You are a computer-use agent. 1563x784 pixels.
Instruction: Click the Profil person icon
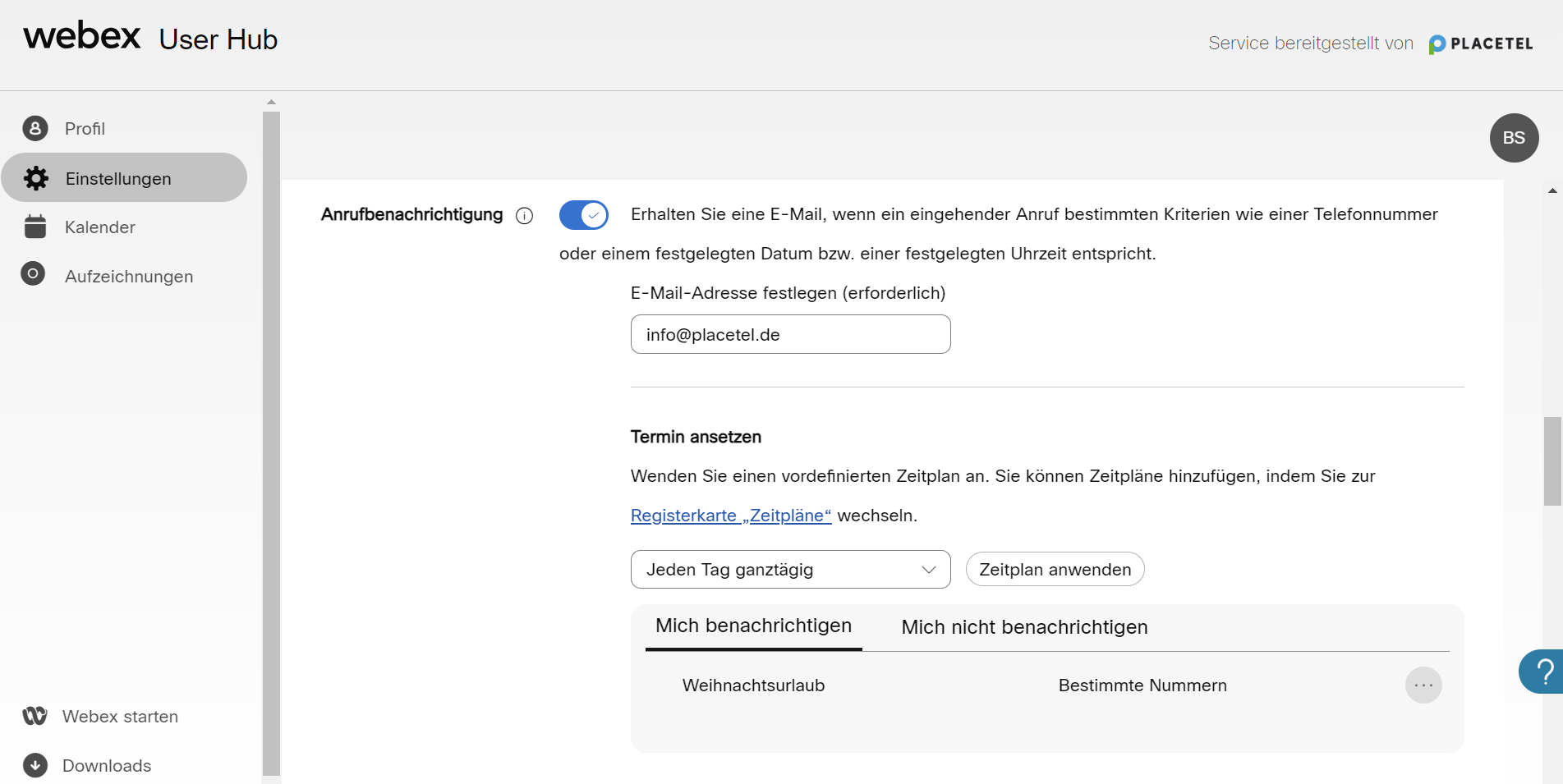point(34,129)
